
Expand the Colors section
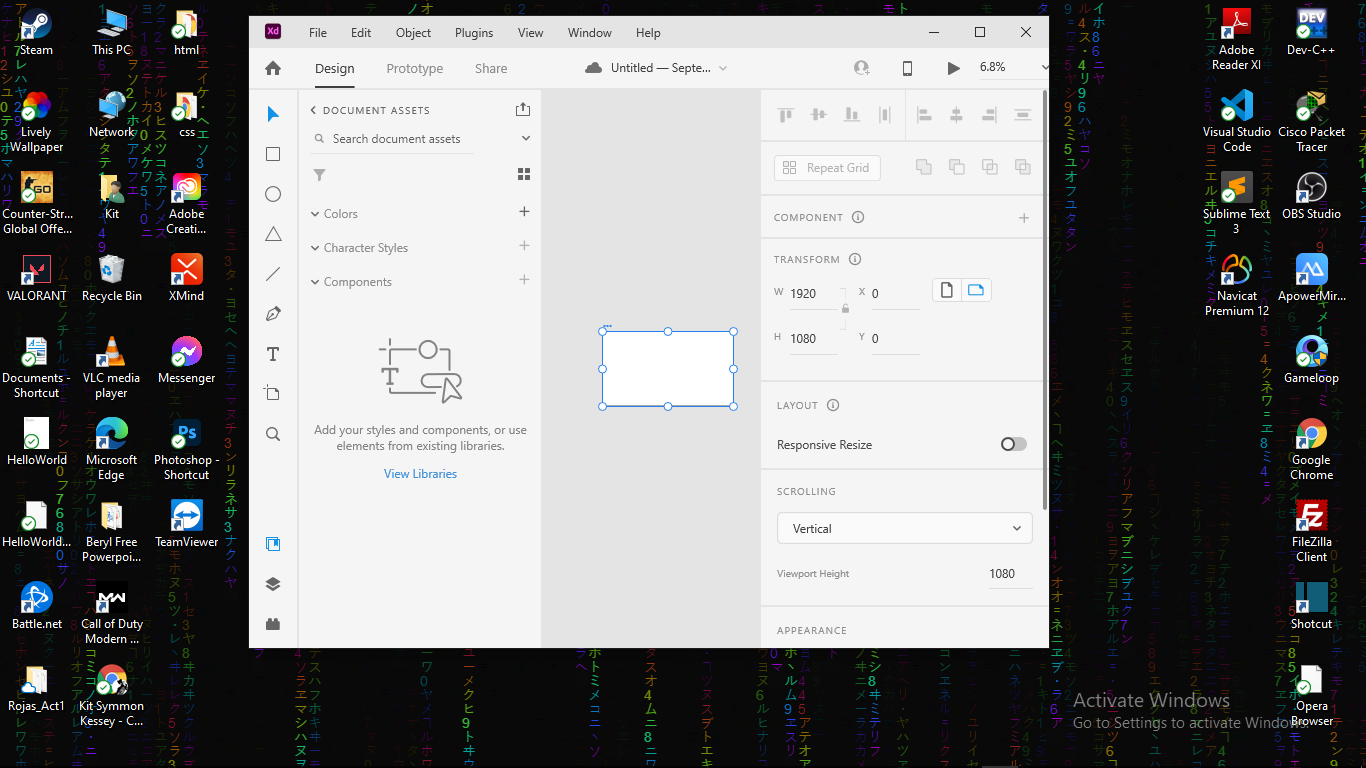[x=340, y=214]
